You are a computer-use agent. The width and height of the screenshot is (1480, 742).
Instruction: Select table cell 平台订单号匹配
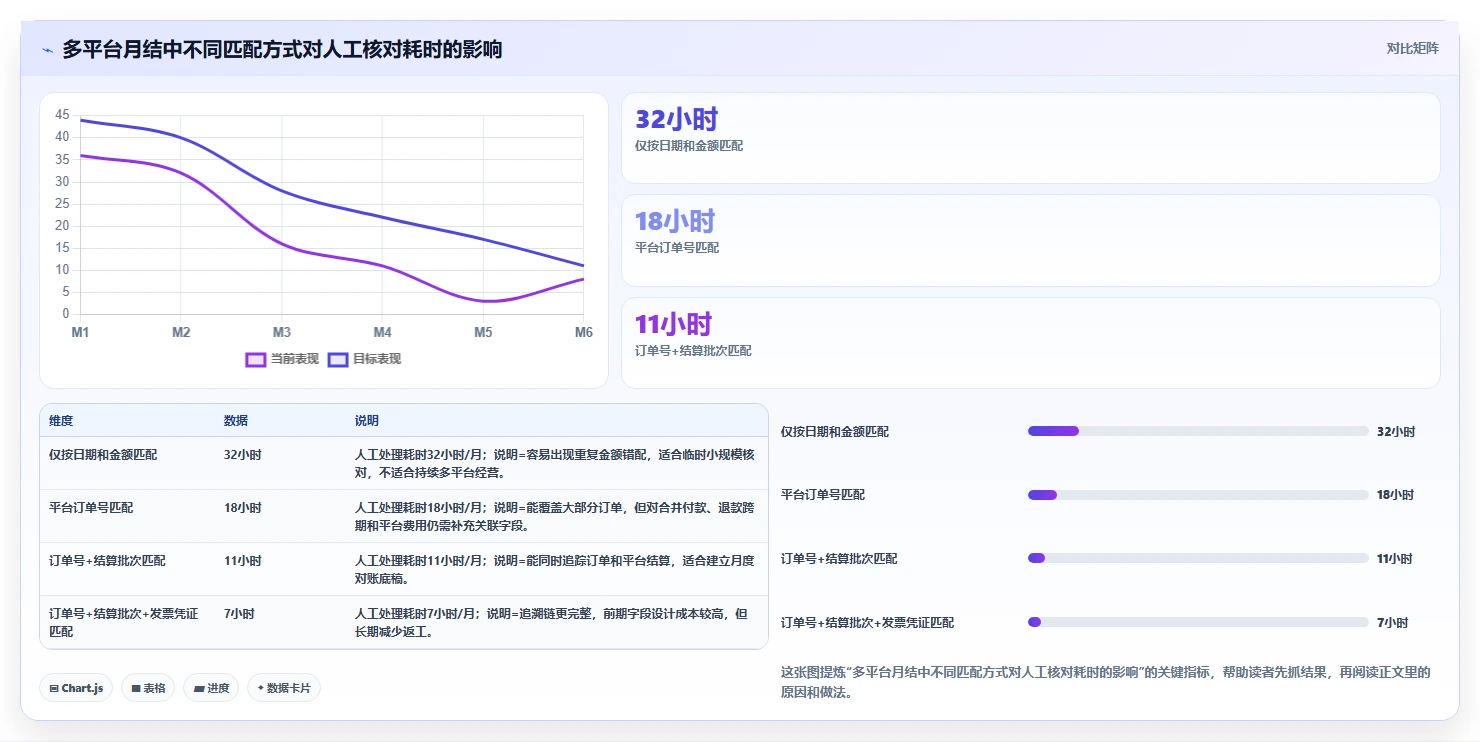91,507
